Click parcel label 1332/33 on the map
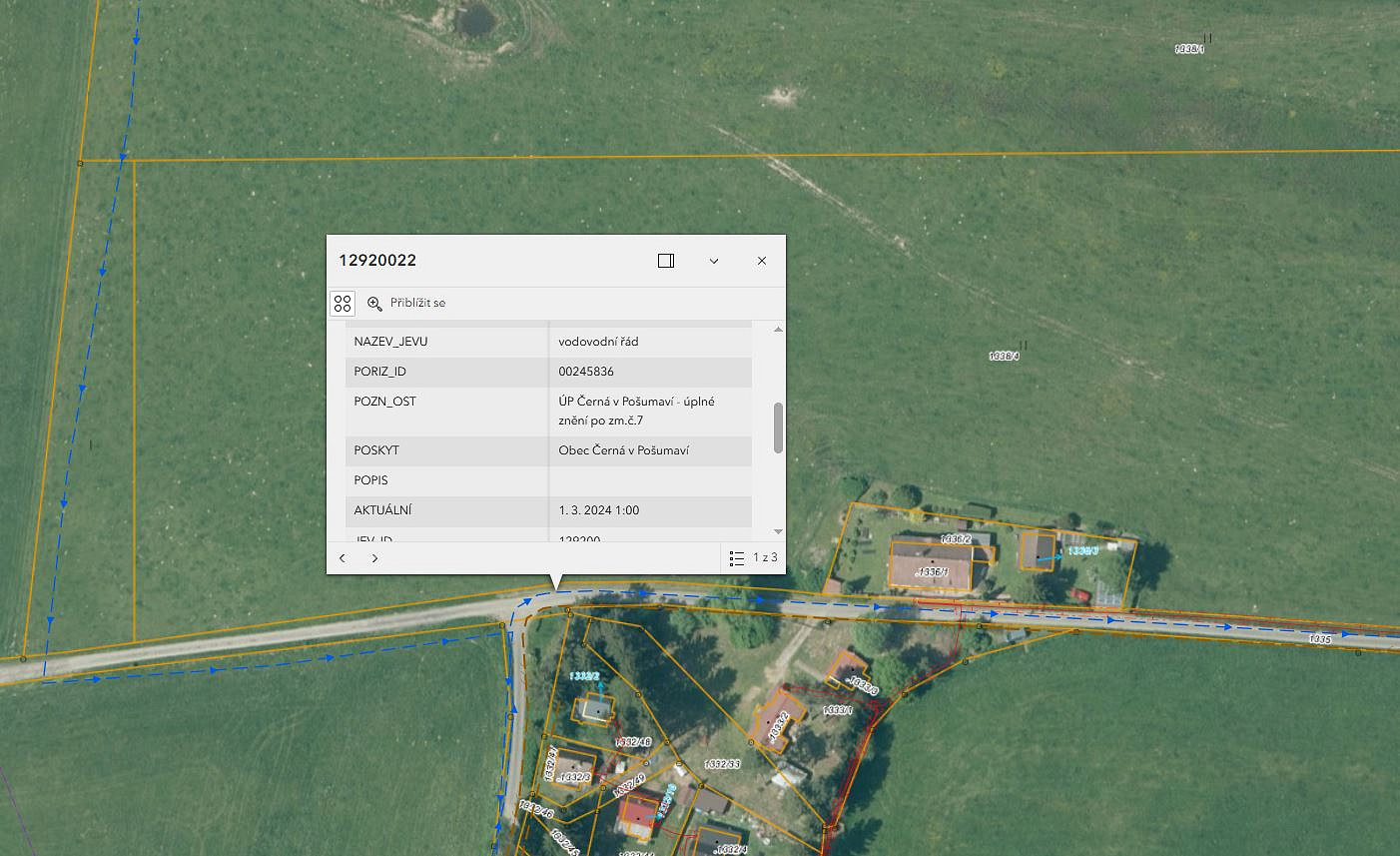Viewport: 1400px width, 856px height. [722, 764]
